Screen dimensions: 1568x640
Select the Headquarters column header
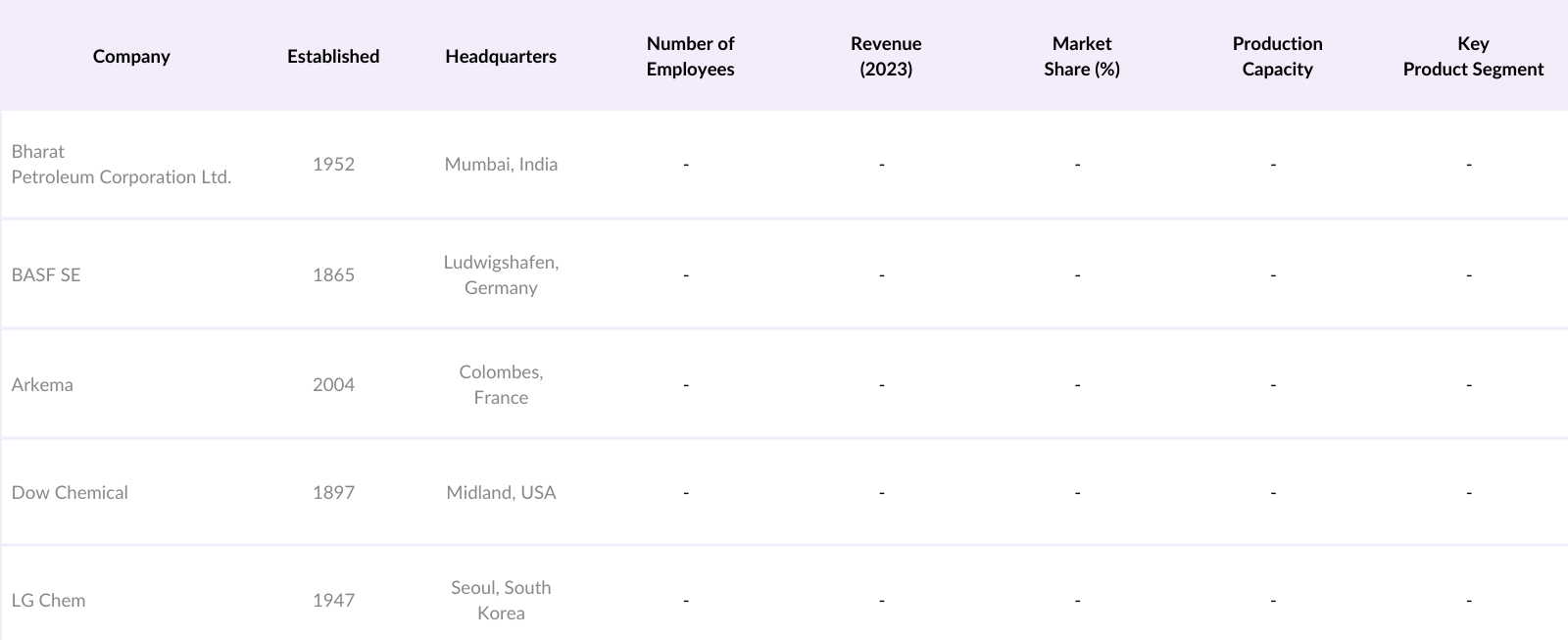tap(501, 57)
